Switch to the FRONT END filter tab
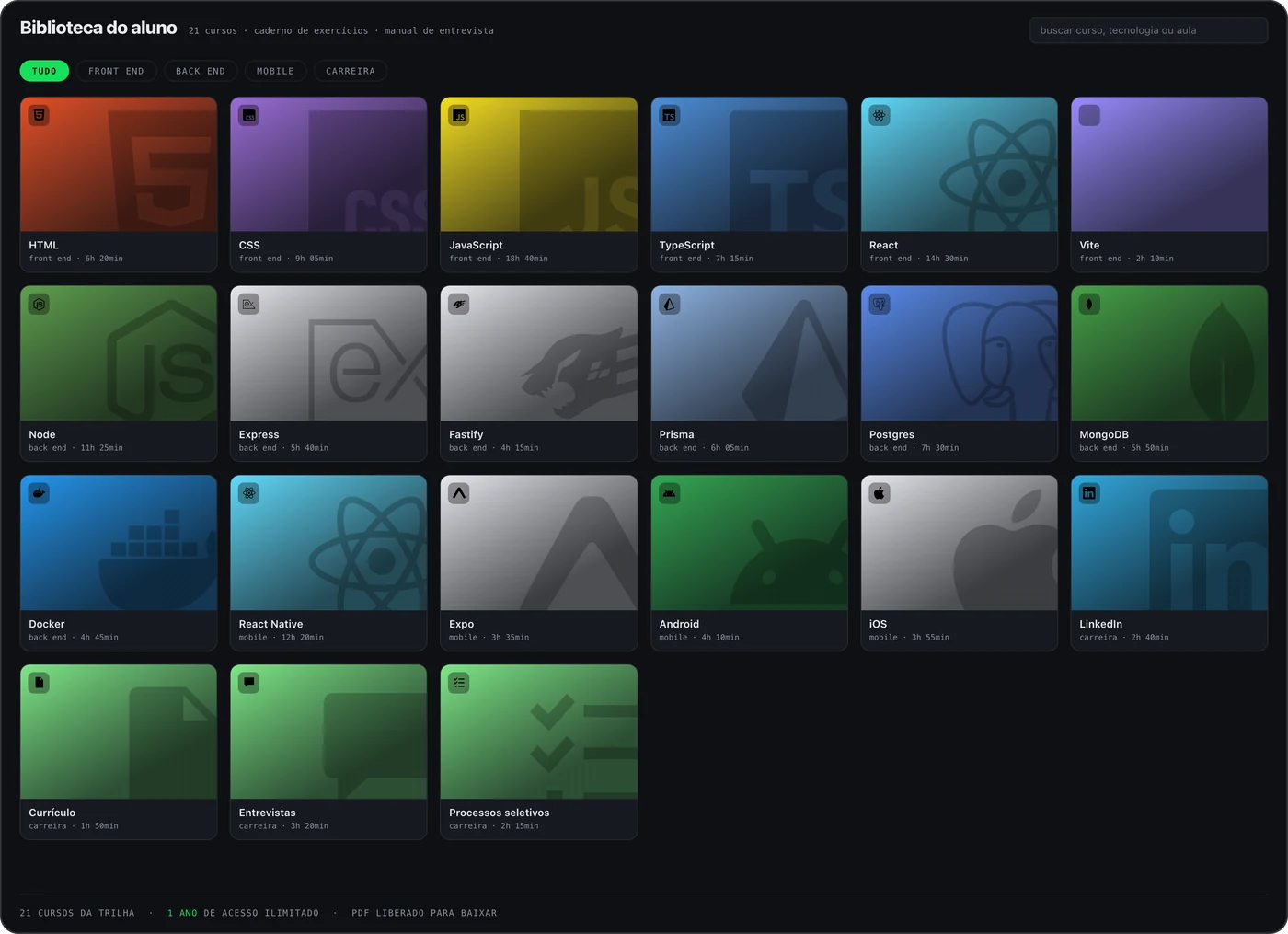The image size is (1288, 934). pyautogui.click(x=116, y=71)
